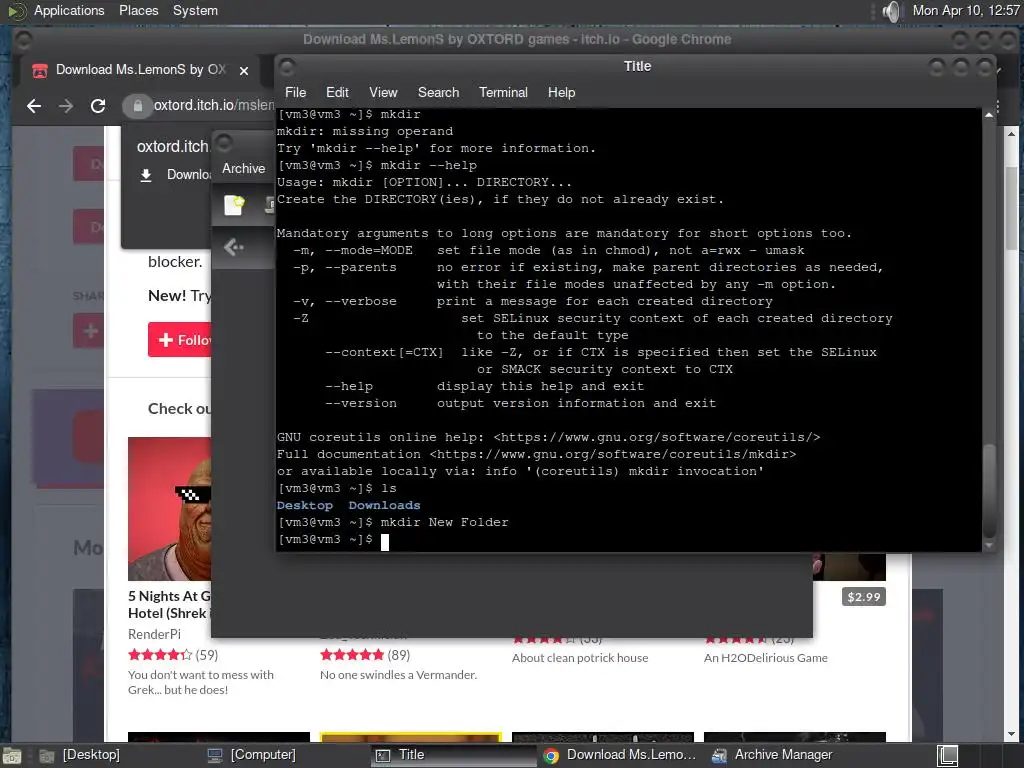Open the System menu in top panel
Image resolution: width=1024 pixels, height=768 pixels.
tap(195, 10)
